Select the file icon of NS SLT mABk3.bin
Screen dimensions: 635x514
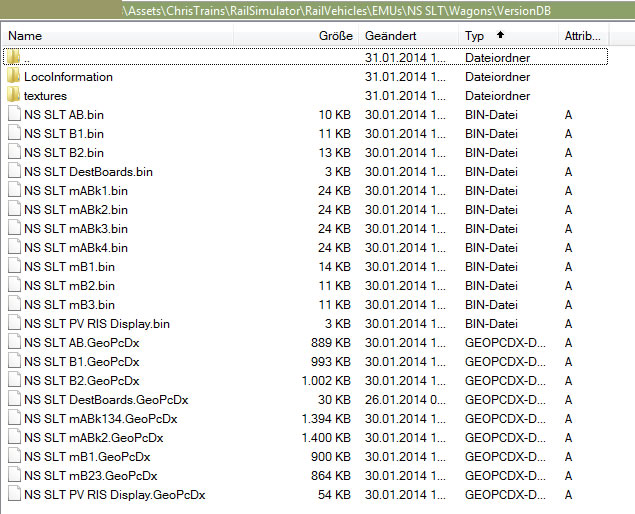tap(14, 228)
